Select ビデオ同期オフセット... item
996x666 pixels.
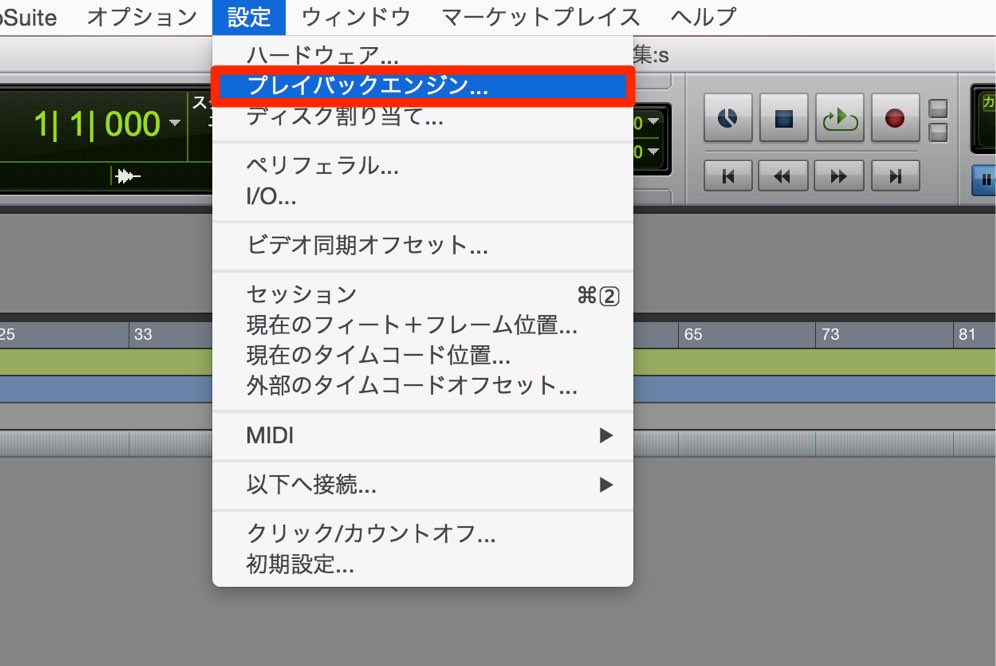pos(422,245)
